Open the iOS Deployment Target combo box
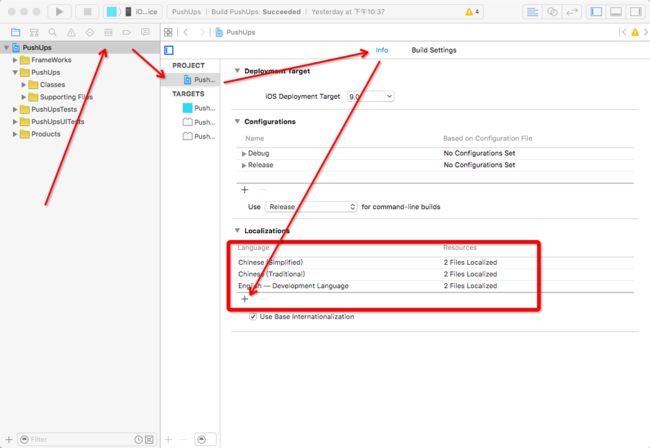This screenshot has width=650, height=448. pyautogui.click(x=371, y=97)
